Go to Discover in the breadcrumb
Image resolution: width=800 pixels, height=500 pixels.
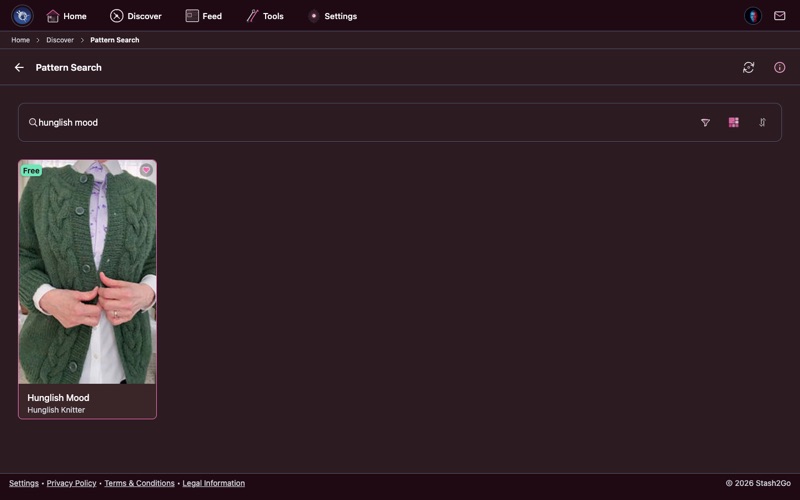pyautogui.click(x=60, y=40)
